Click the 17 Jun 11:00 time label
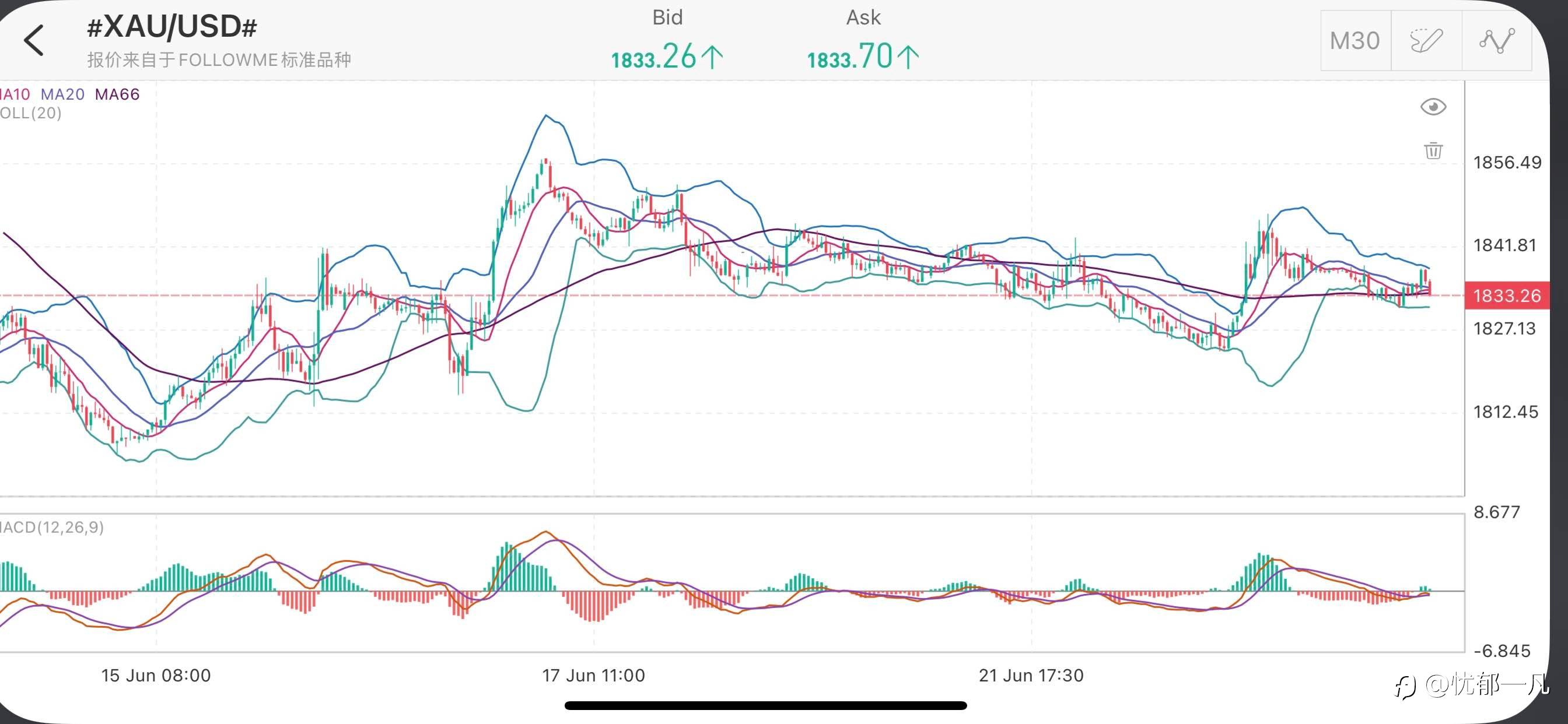Screen dimensions: 1568x724 (593, 676)
